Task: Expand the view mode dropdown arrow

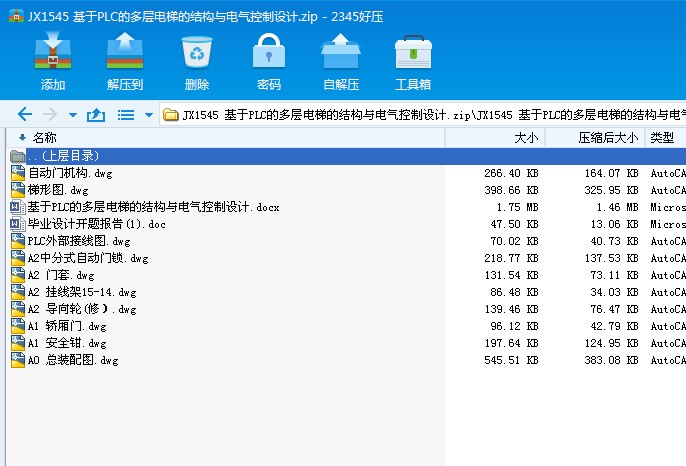Action: pos(149,115)
